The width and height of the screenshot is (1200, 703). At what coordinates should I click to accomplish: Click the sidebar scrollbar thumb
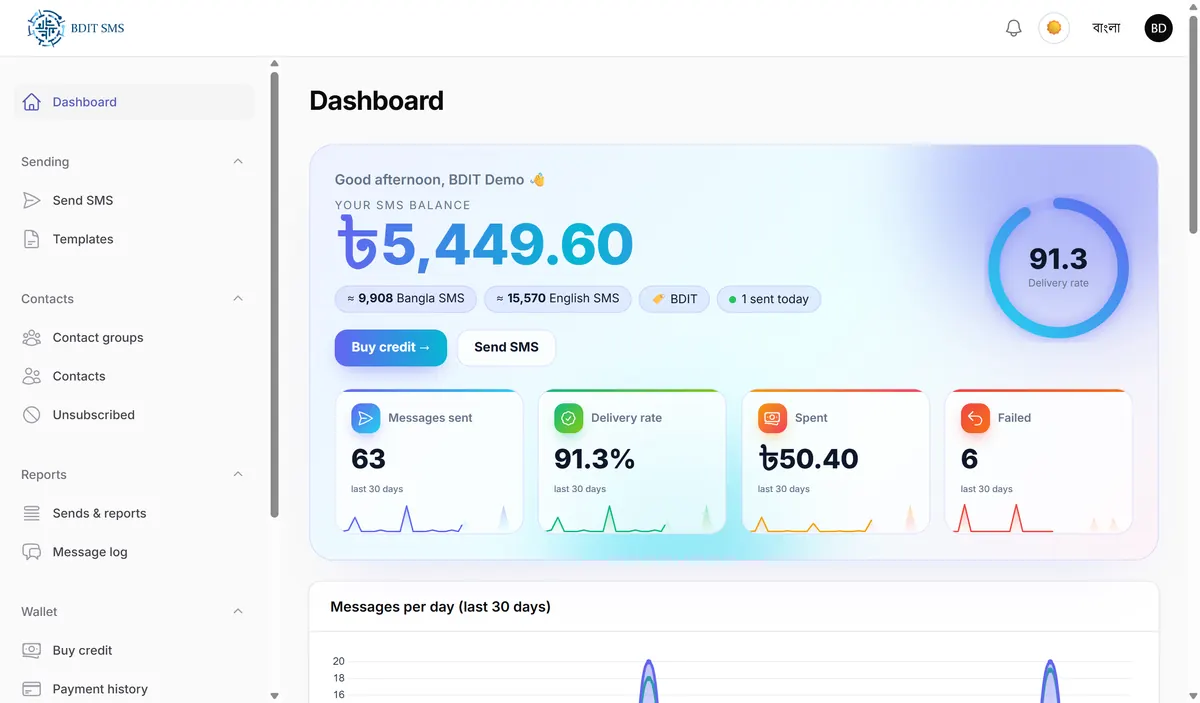pyautogui.click(x=274, y=295)
